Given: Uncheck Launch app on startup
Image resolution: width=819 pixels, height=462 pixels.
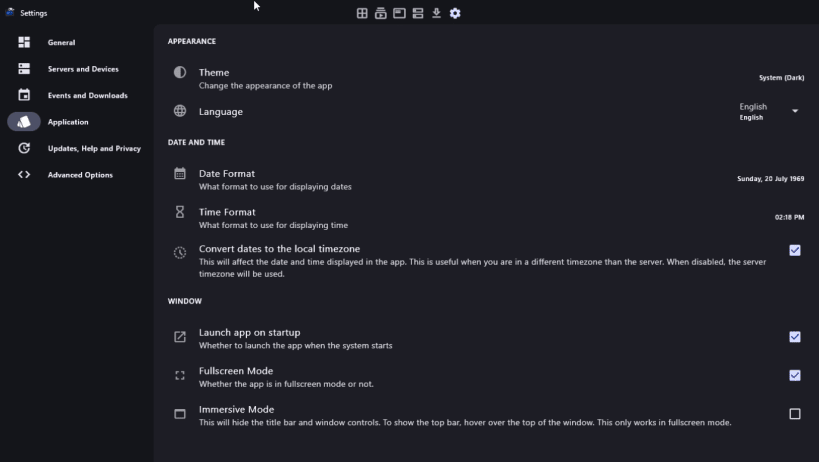Looking at the screenshot, I should click(x=795, y=337).
